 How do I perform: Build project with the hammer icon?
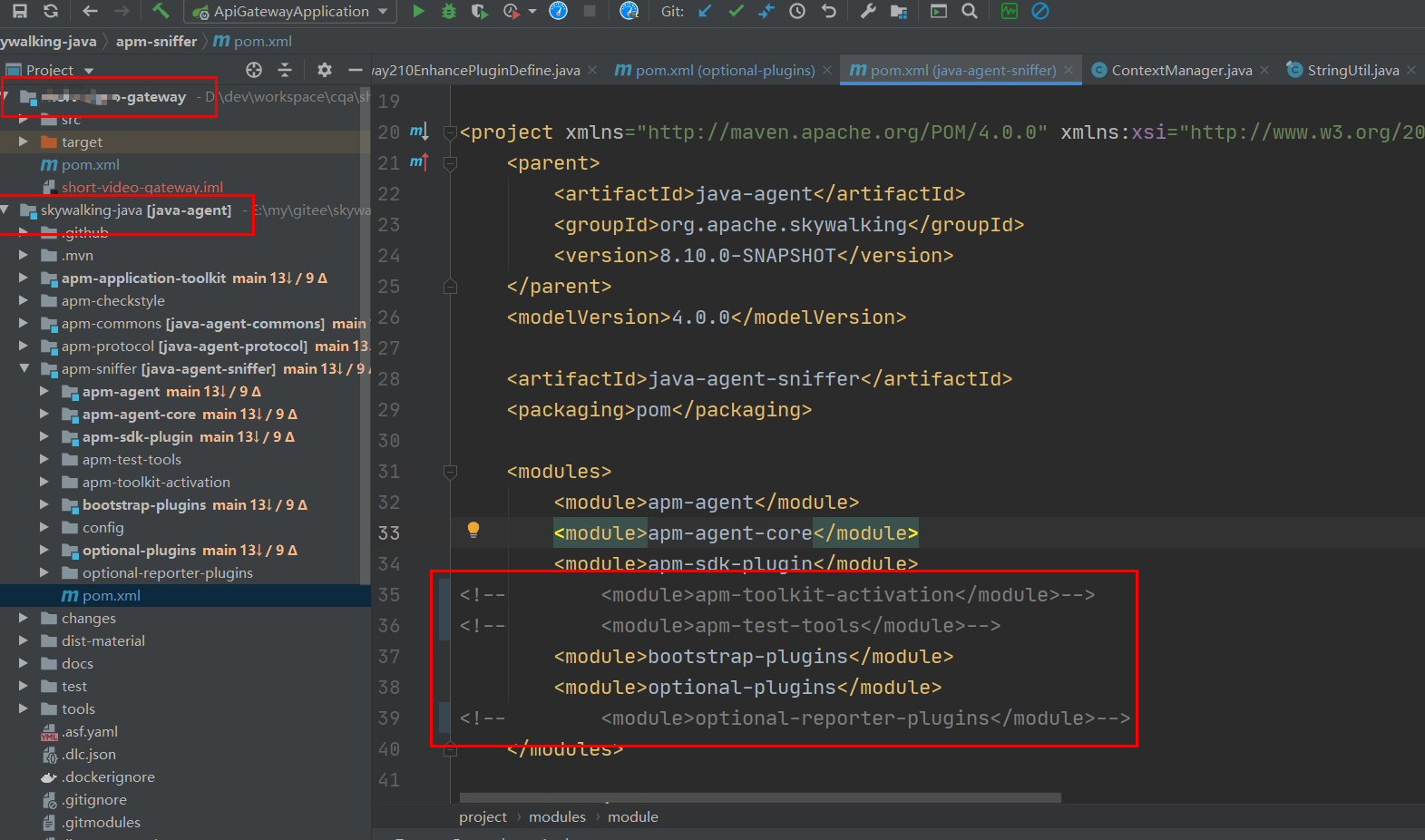click(x=161, y=11)
